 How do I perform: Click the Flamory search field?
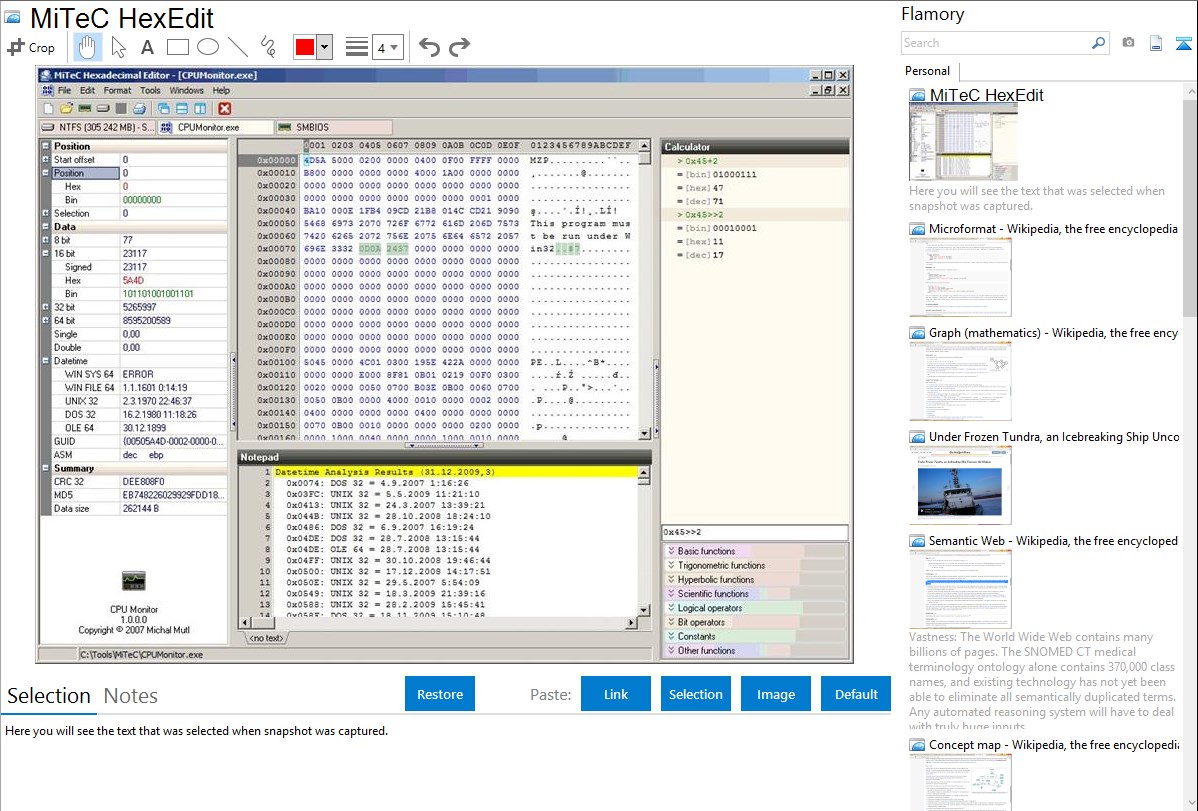pyautogui.click(x=995, y=43)
